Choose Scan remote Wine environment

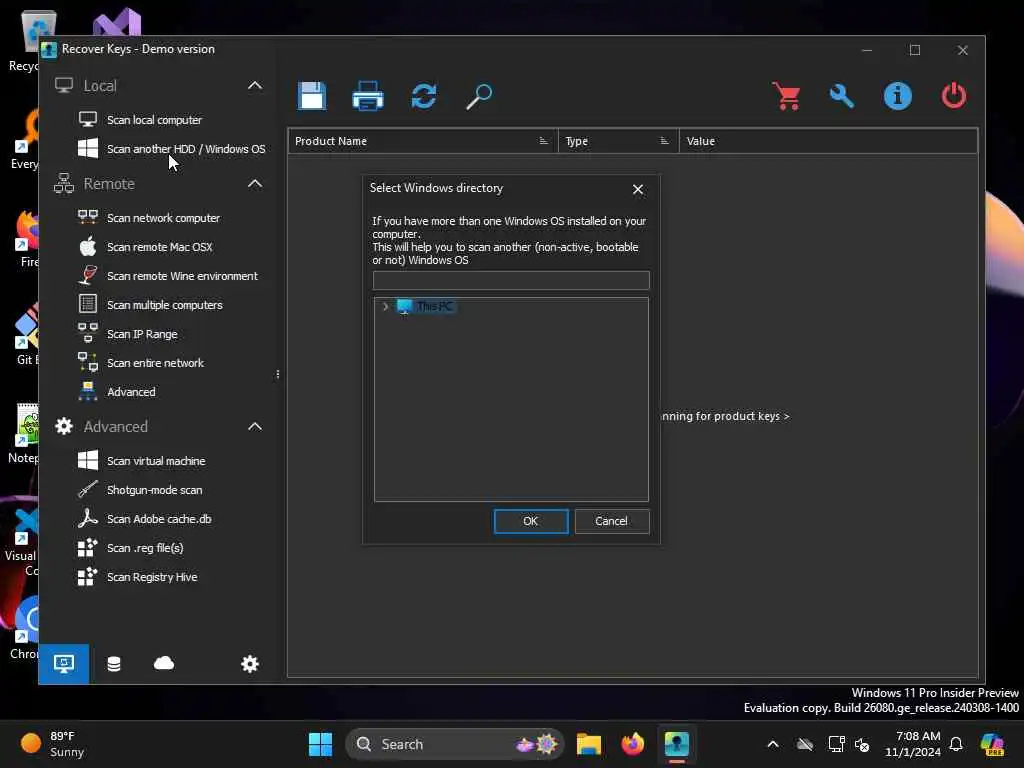click(x=182, y=276)
